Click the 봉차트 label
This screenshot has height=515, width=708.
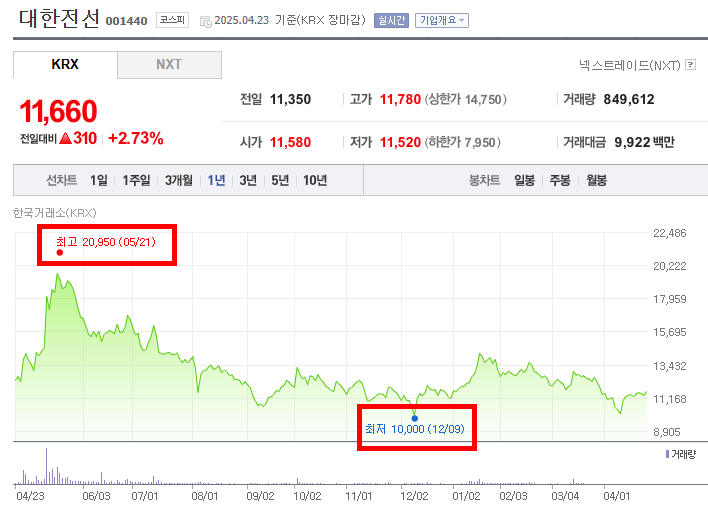pyautogui.click(x=484, y=181)
